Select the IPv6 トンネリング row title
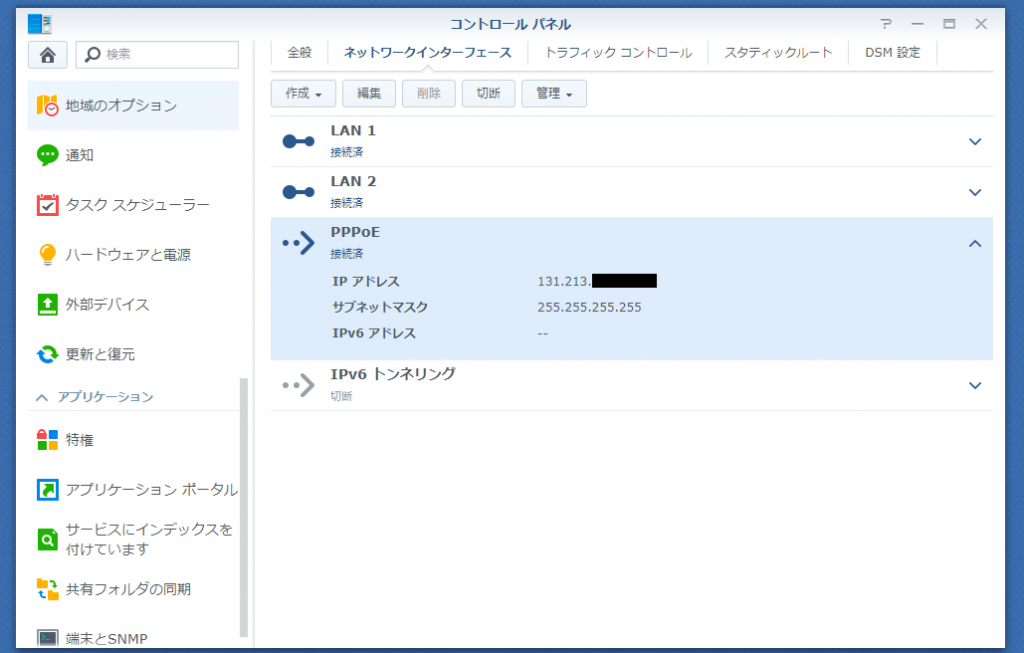Viewport: 1024px width, 653px height. [x=392, y=374]
